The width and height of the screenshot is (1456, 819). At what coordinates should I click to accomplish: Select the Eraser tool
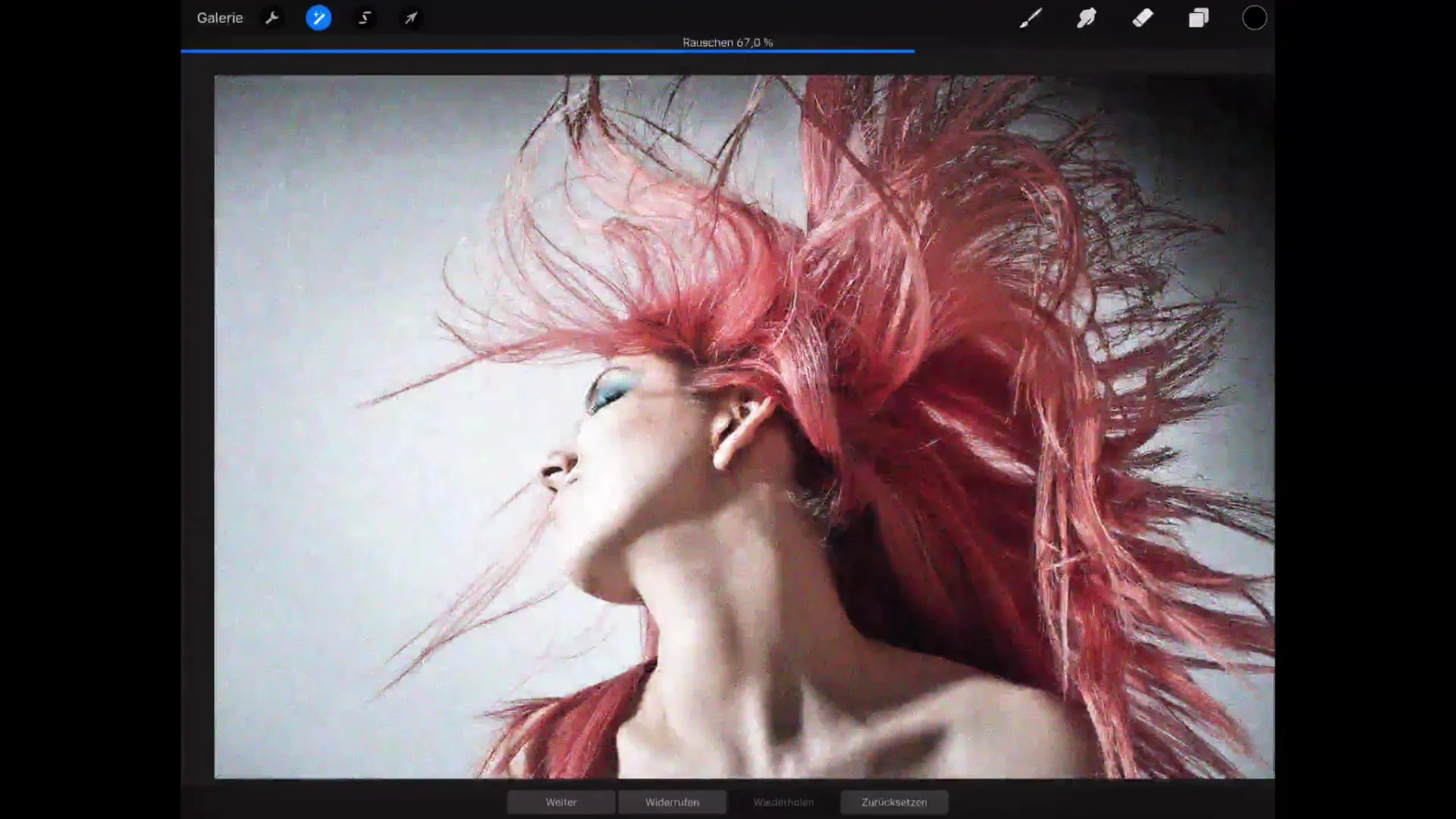point(1143,17)
